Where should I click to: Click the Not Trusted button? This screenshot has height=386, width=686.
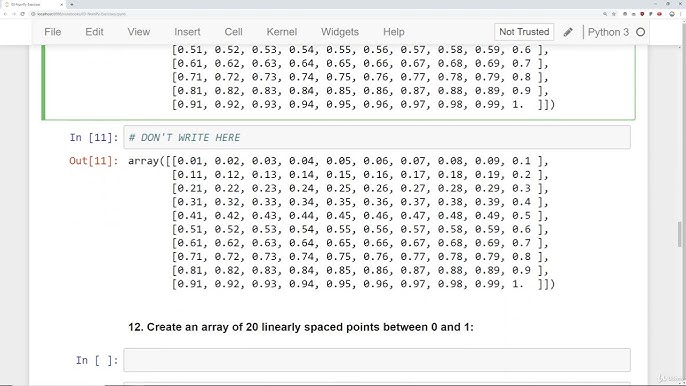524,32
